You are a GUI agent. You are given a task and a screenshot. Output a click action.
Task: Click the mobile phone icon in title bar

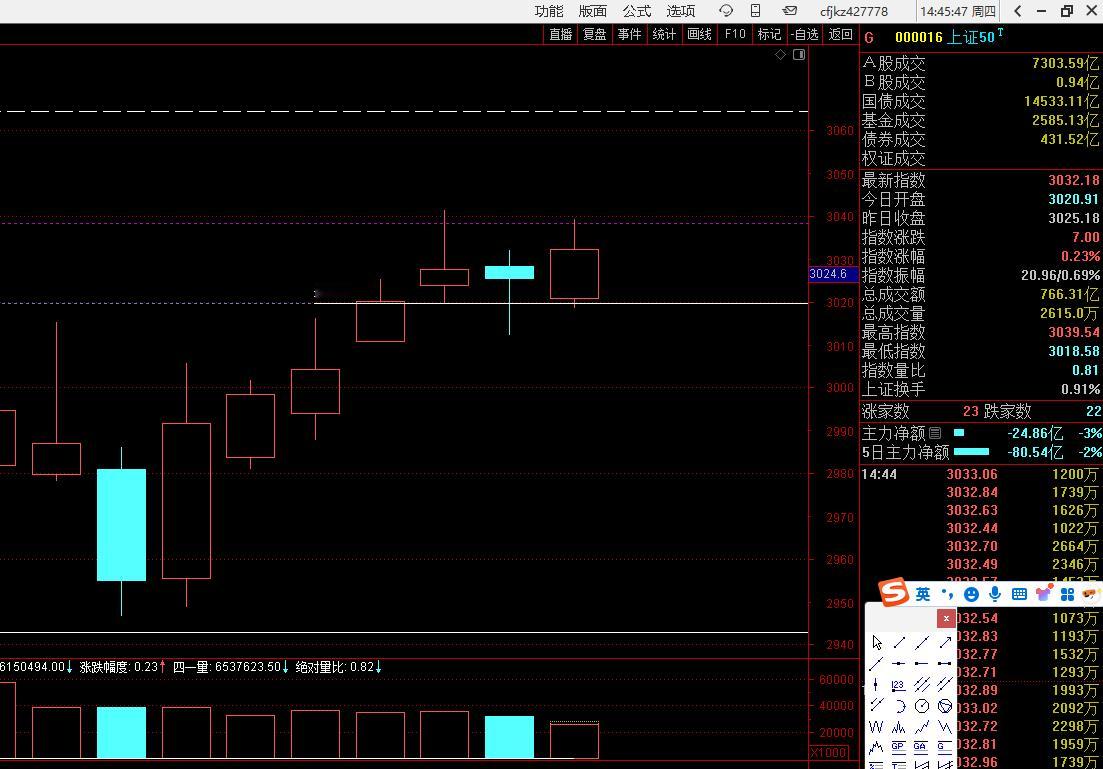pos(755,11)
